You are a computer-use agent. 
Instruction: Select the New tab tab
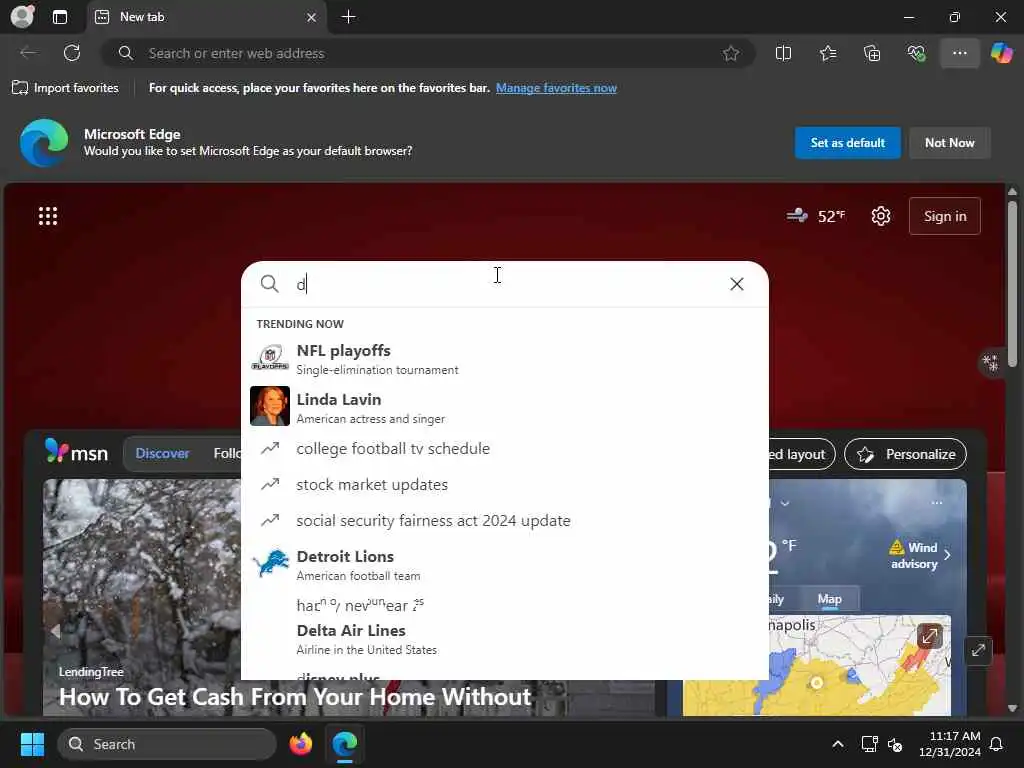(206, 17)
